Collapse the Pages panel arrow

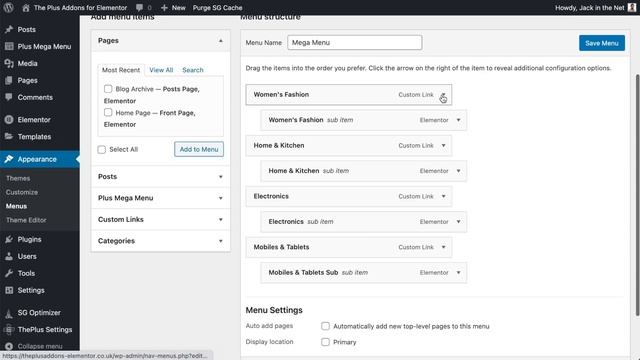click(221, 41)
